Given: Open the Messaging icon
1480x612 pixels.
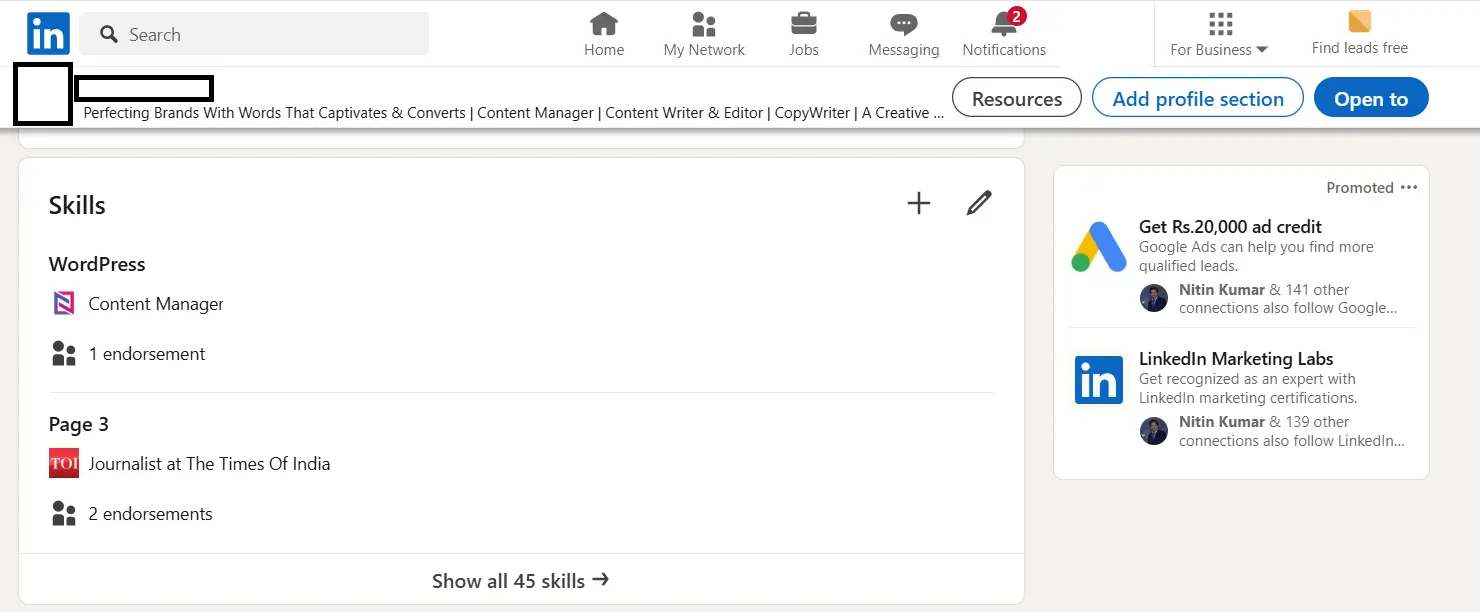Looking at the screenshot, I should pos(902,22).
